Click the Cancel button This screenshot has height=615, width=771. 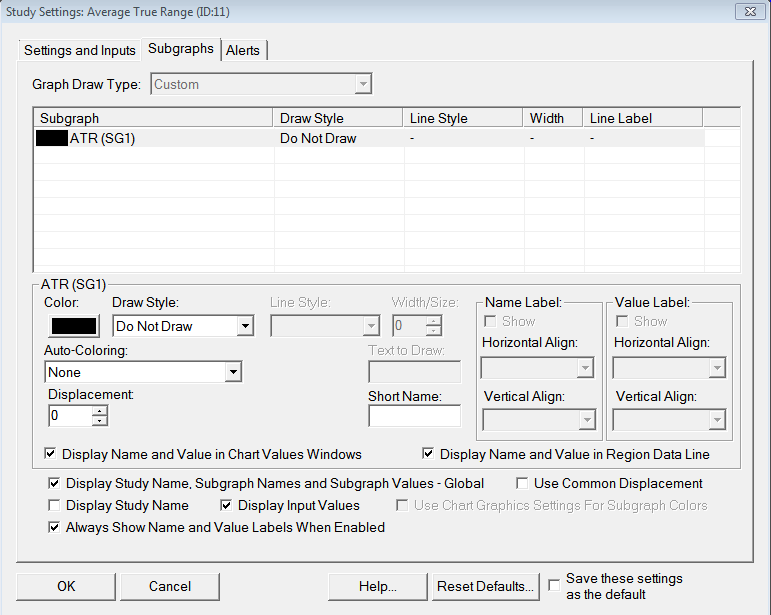(x=170, y=586)
